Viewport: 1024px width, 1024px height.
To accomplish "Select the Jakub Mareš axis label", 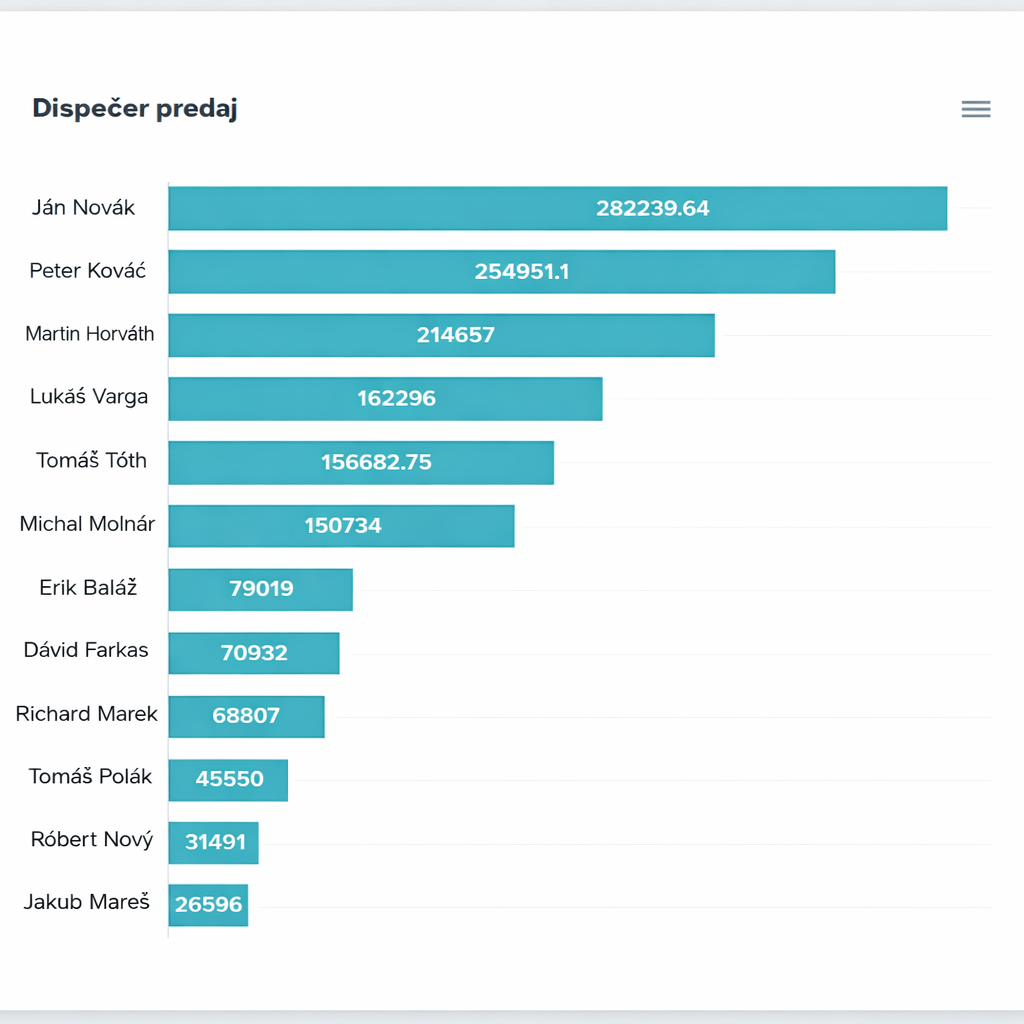I will pos(87,902).
